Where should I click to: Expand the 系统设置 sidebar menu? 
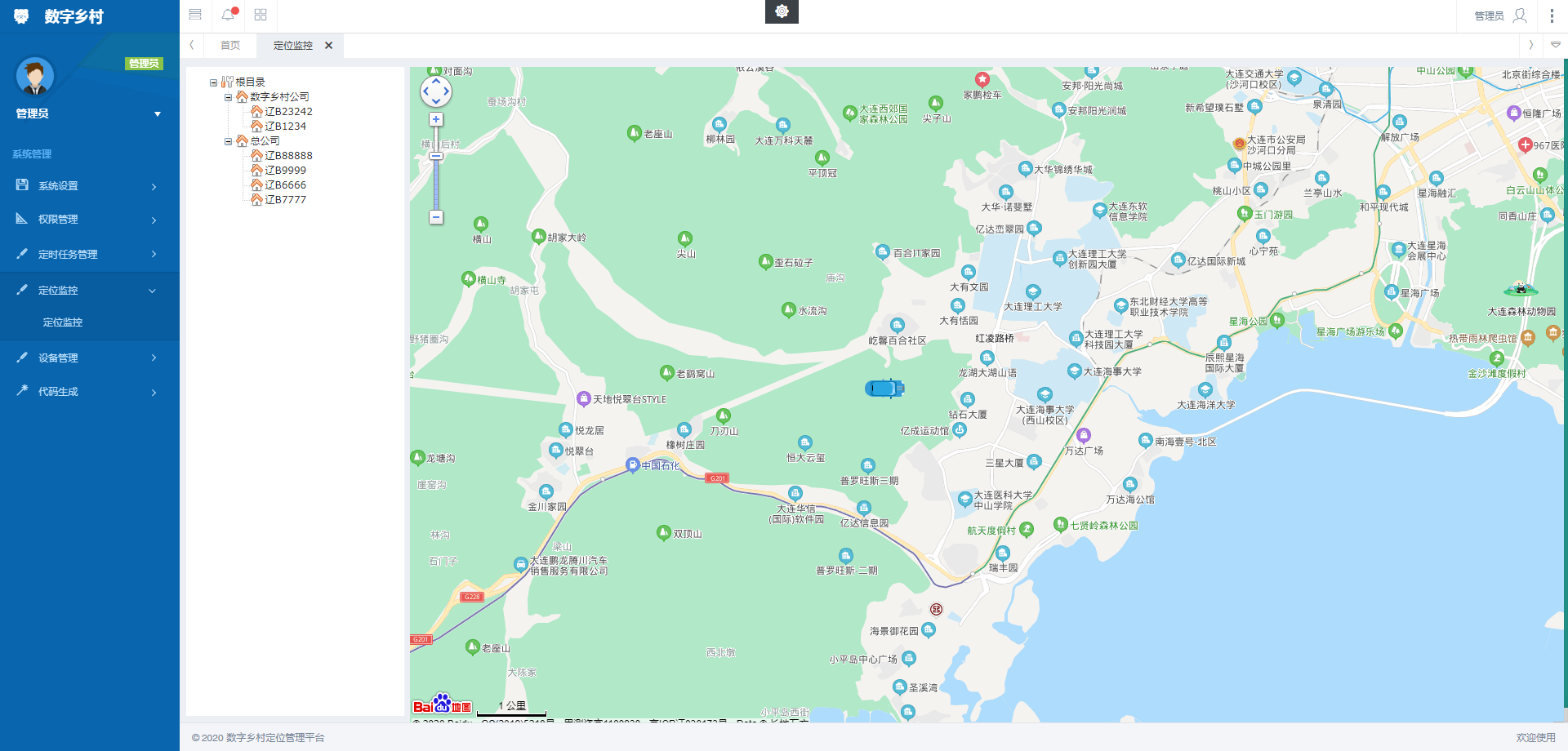[x=90, y=186]
